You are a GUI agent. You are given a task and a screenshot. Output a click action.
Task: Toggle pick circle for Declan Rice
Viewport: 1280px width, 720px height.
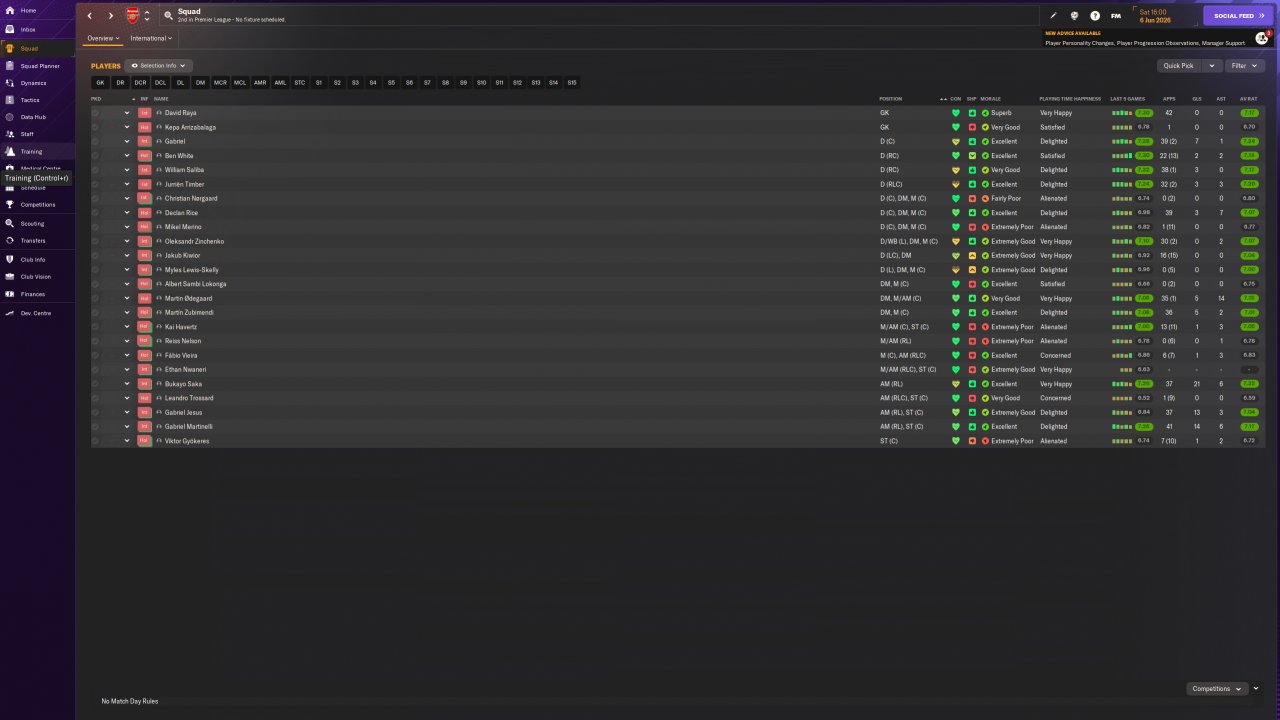coord(96,213)
